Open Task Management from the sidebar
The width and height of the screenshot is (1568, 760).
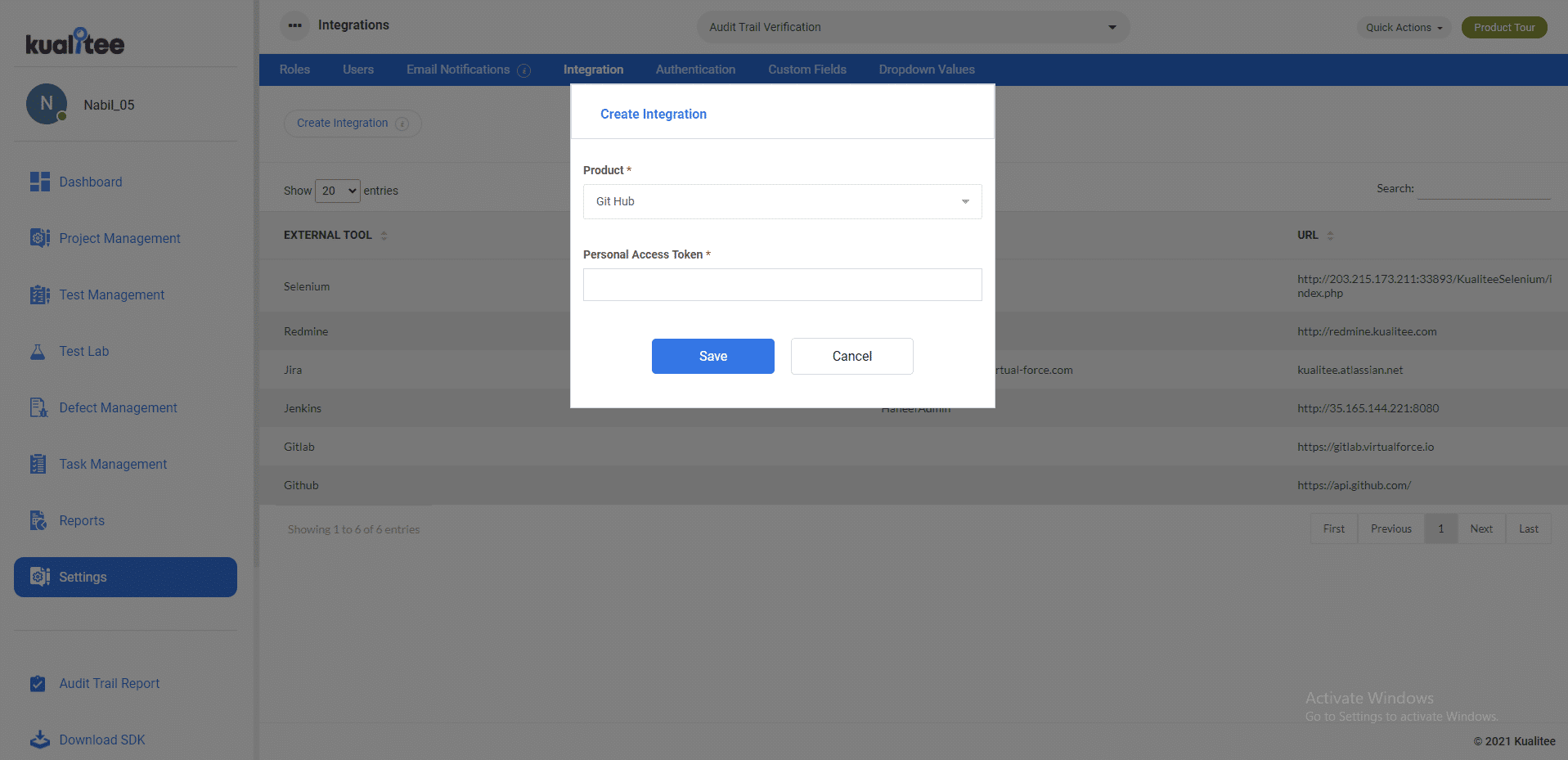tap(113, 464)
